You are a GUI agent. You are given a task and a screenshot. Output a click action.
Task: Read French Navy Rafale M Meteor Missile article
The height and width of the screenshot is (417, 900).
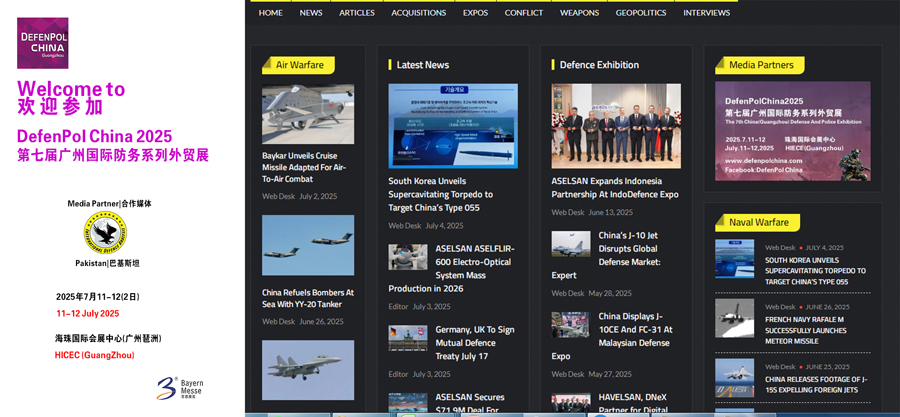[x=805, y=330]
